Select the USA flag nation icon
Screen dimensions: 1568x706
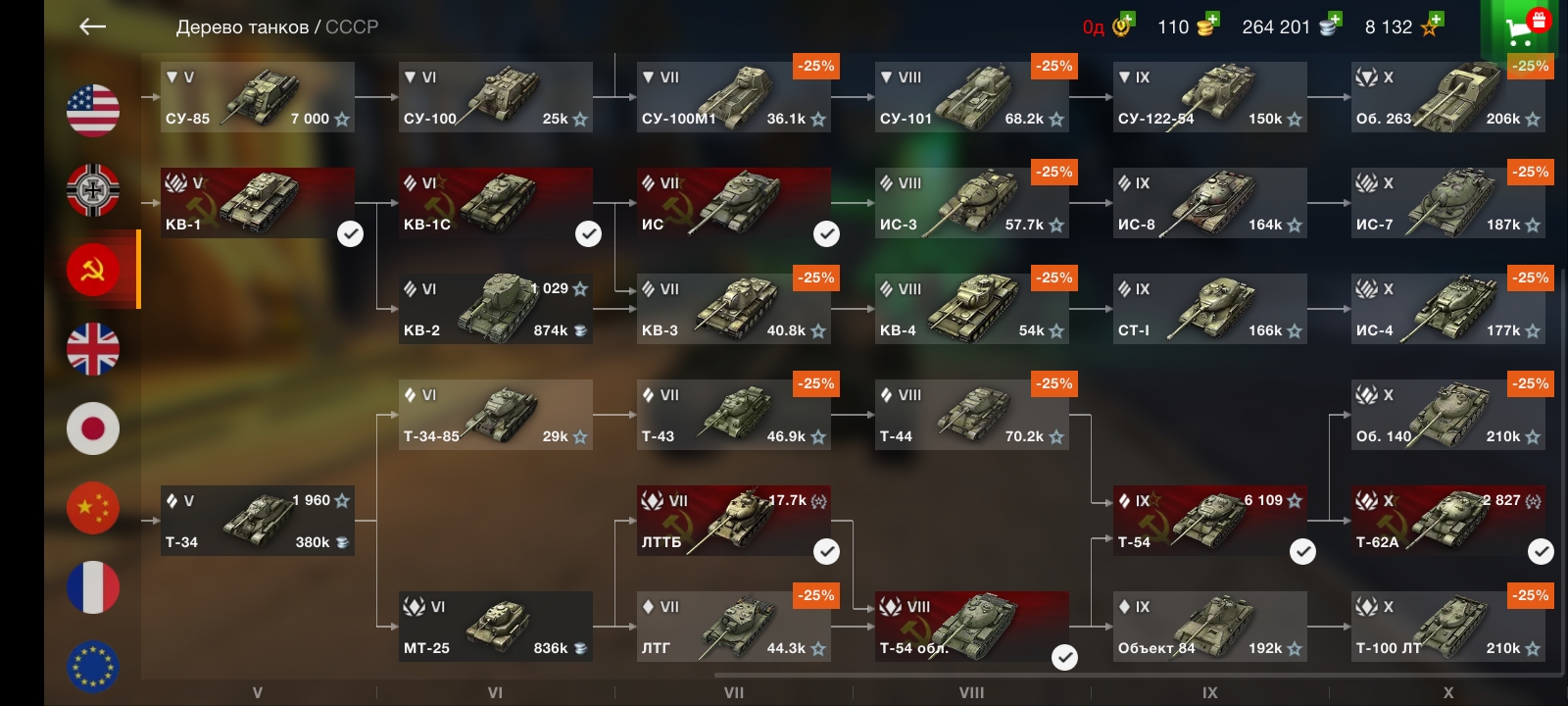[x=93, y=110]
